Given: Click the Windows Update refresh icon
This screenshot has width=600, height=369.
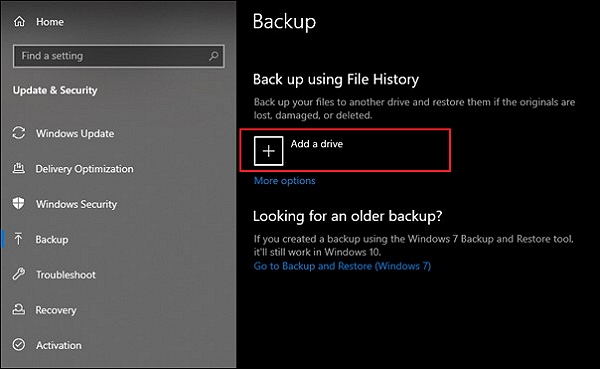Looking at the screenshot, I should point(19,133).
